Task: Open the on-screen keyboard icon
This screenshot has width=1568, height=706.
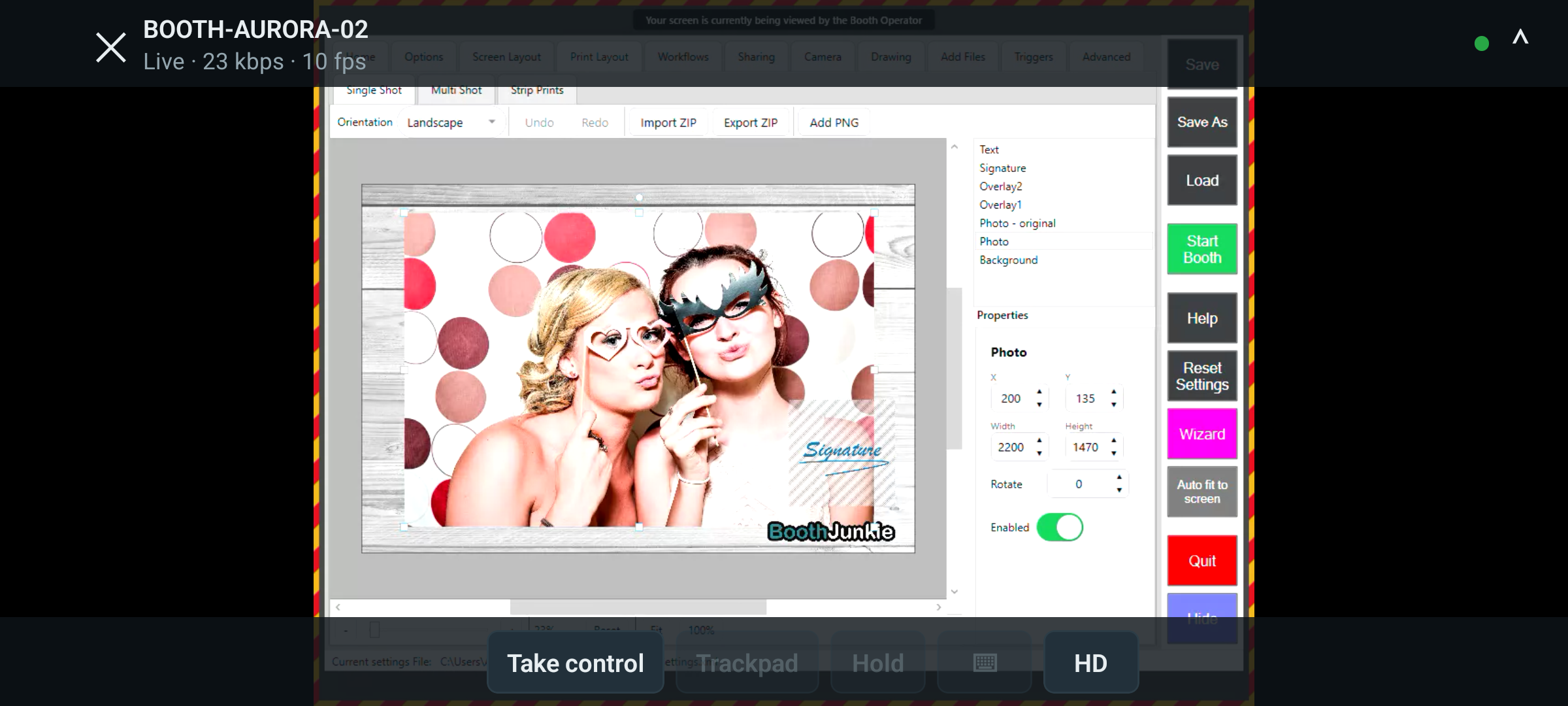Action: [985, 663]
